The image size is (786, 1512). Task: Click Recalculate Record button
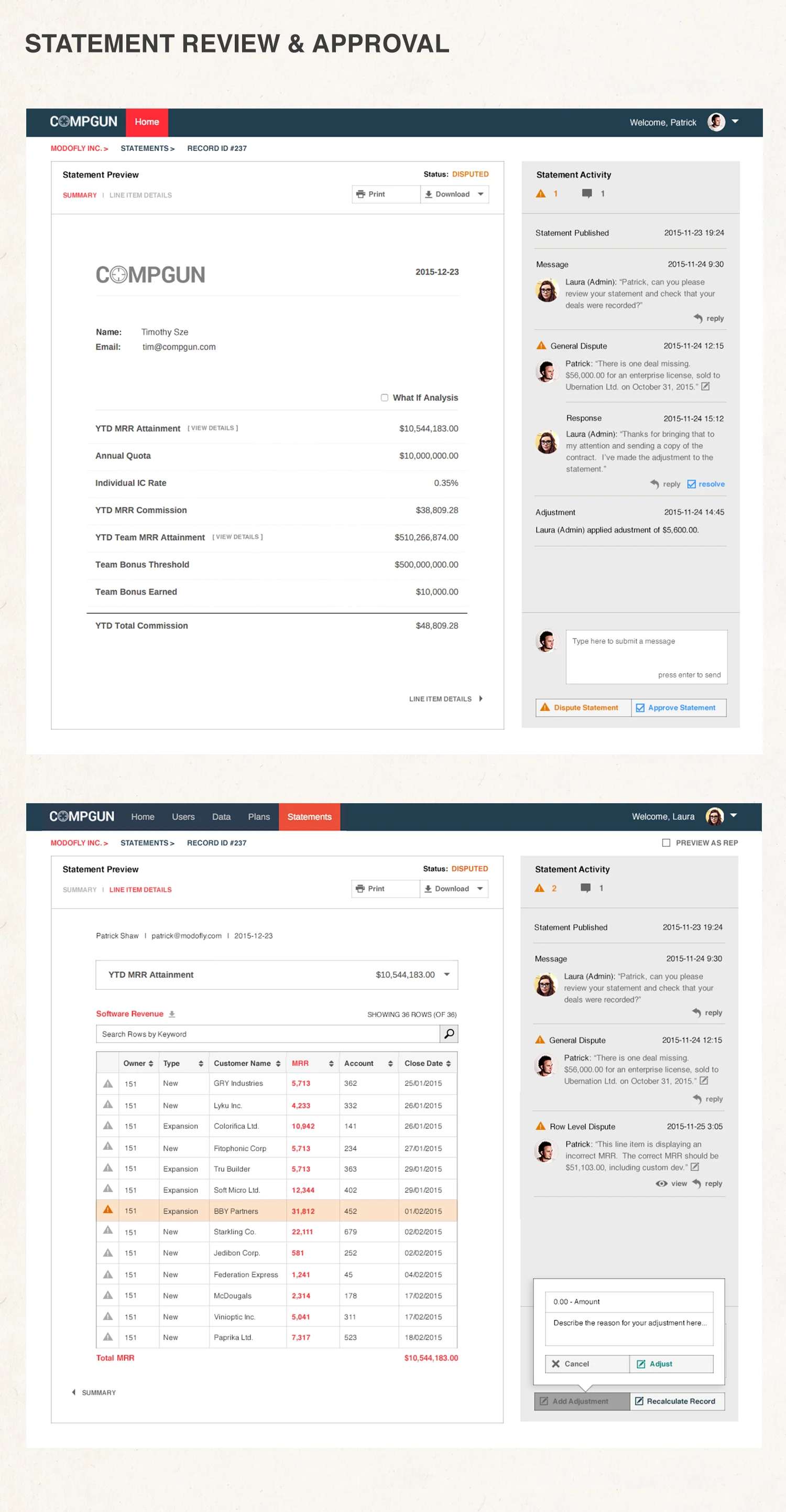677,1401
